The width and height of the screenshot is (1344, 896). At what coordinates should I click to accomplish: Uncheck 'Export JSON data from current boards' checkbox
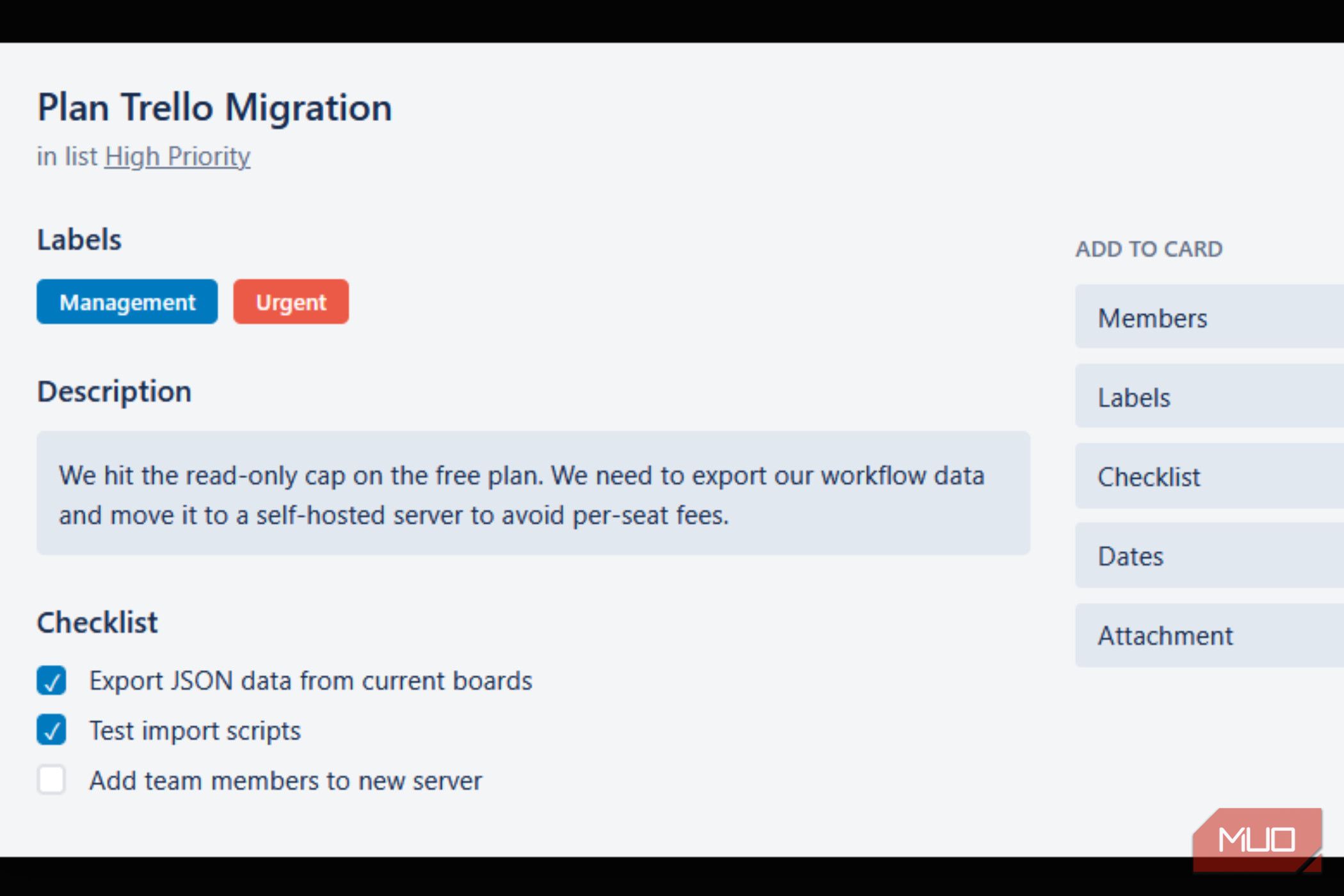pos(51,680)
